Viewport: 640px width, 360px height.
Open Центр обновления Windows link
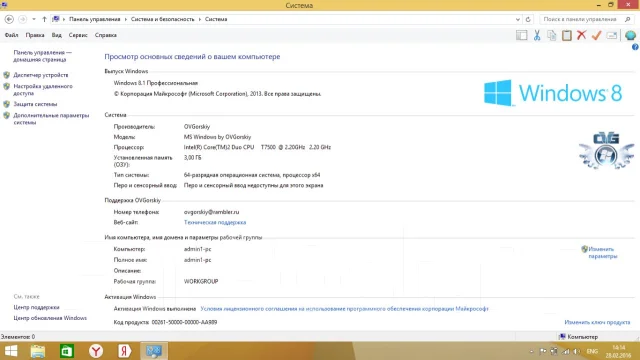pos(50,318)
